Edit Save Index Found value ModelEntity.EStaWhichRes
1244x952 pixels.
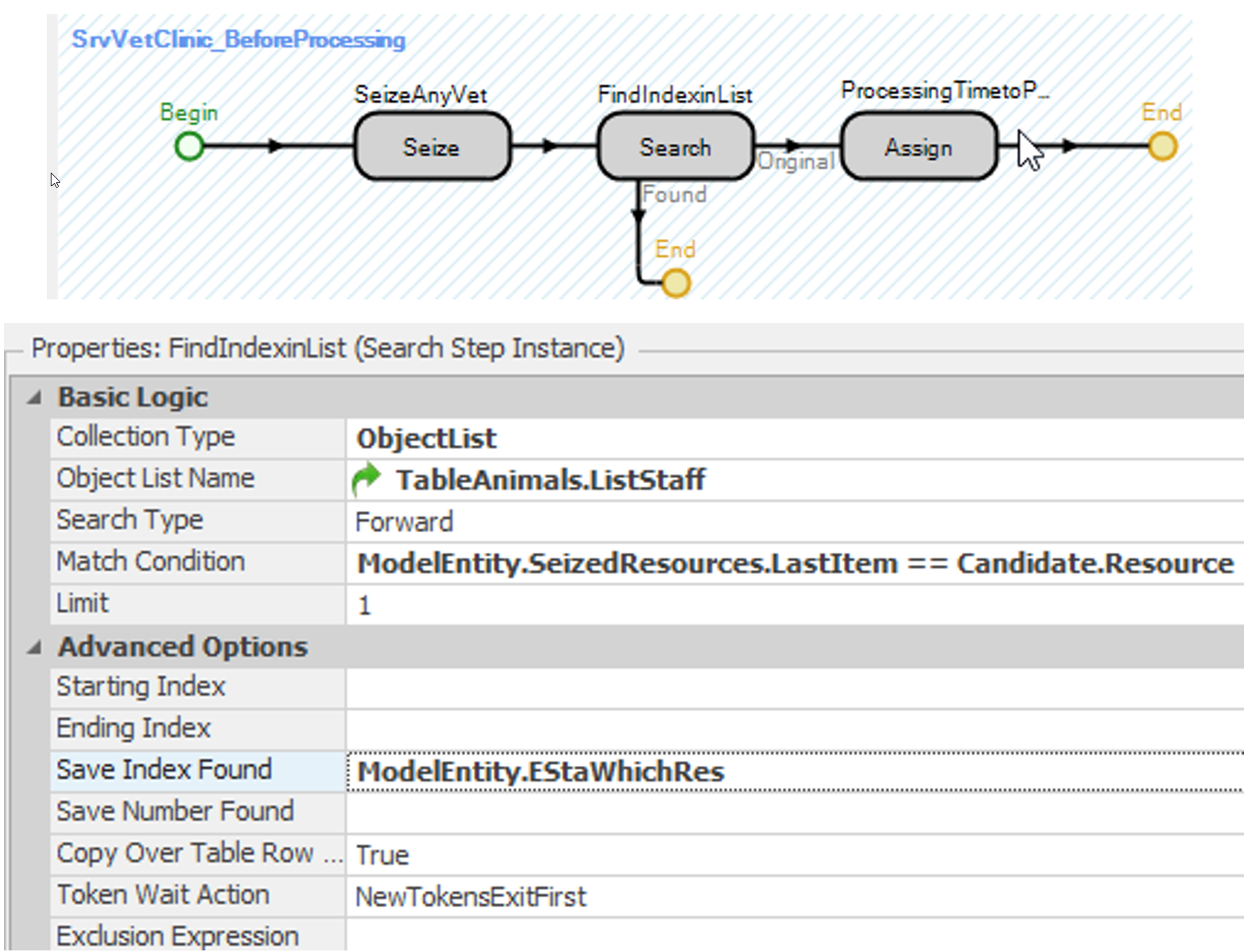[x=795, y=771]
